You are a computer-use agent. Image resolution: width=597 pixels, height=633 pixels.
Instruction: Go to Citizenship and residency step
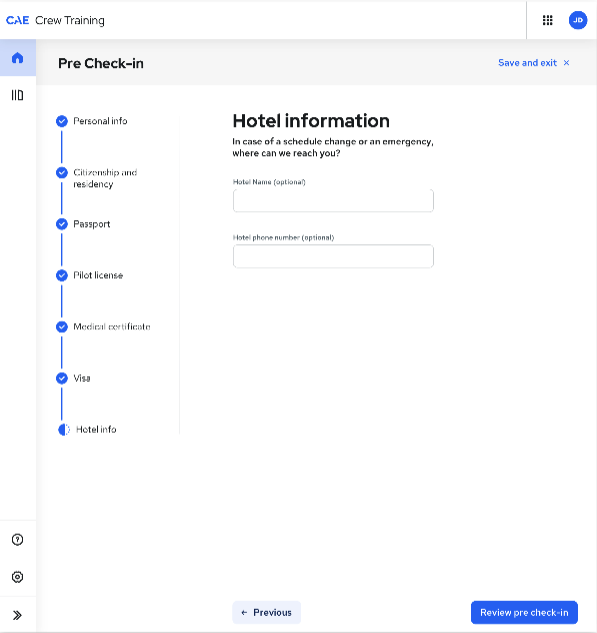[105, 178]
